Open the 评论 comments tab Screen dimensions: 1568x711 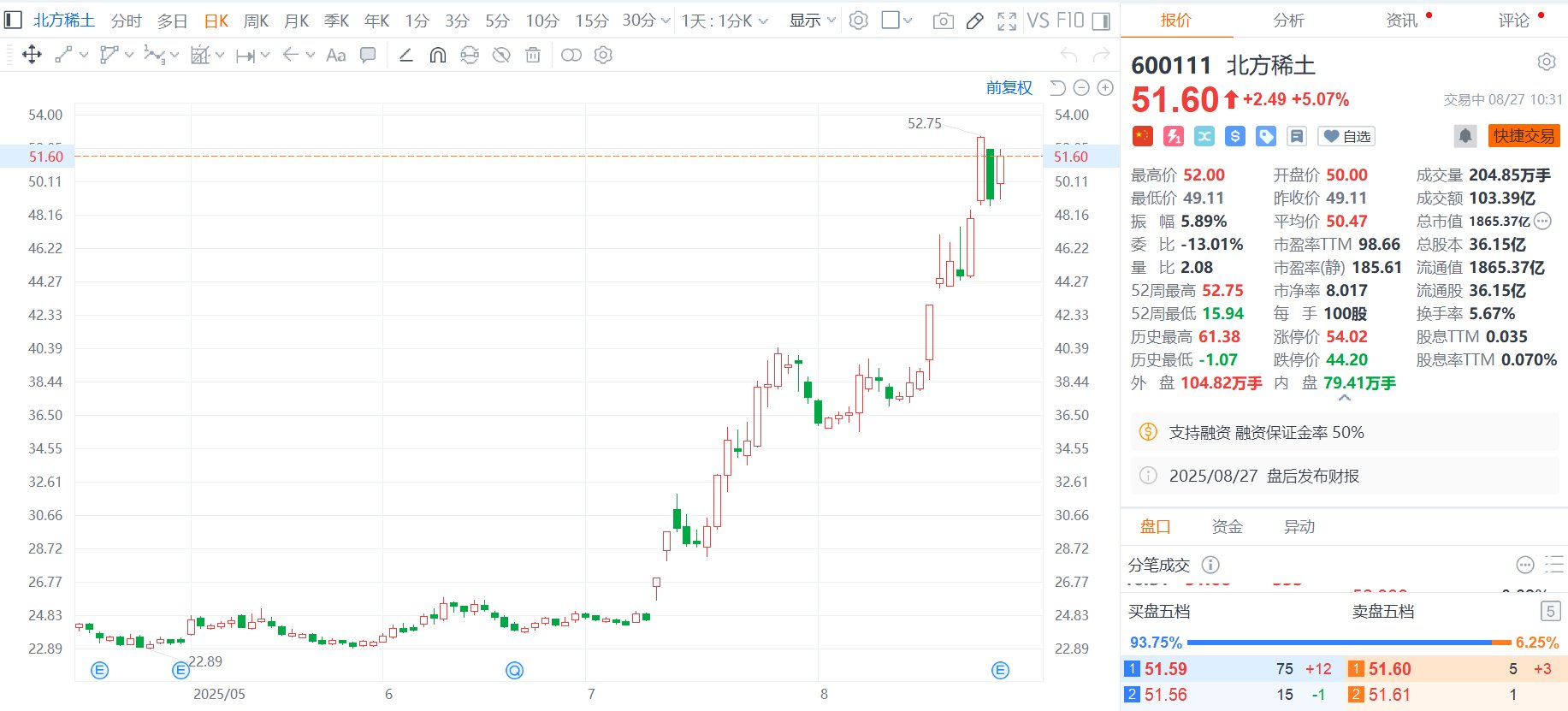(x=1513, y=20)
